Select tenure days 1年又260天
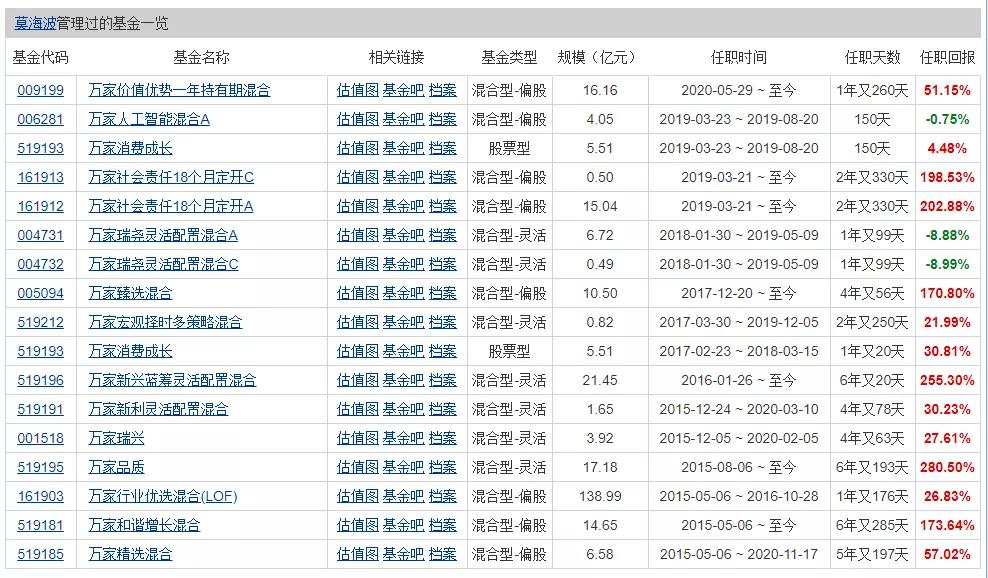Screen dimensions: 988x578 pos(872,90)
